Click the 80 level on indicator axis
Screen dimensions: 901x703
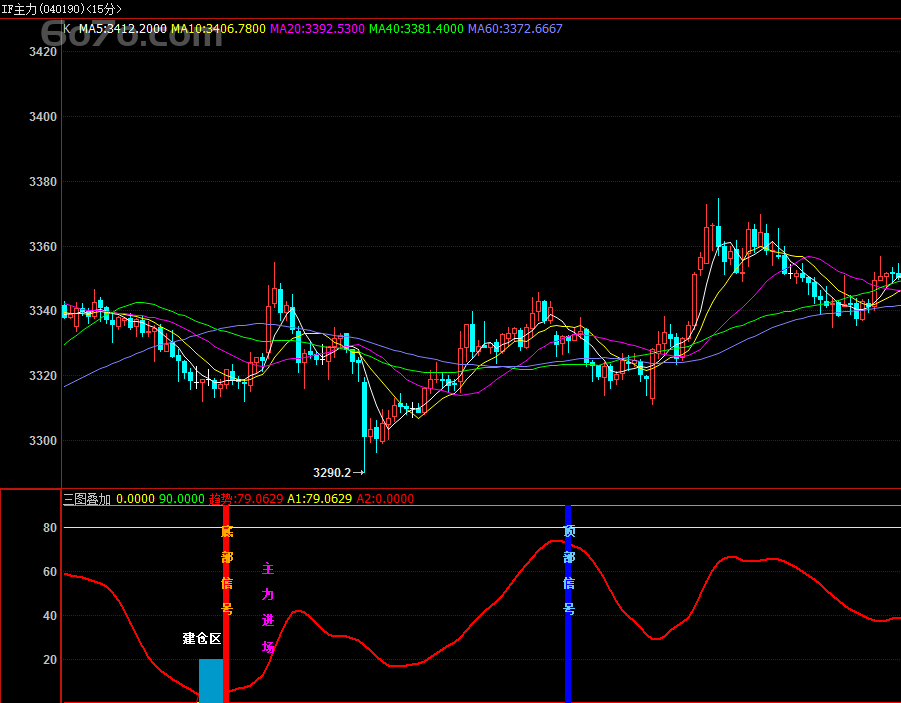pyautogui.click(x=49, y=527)
